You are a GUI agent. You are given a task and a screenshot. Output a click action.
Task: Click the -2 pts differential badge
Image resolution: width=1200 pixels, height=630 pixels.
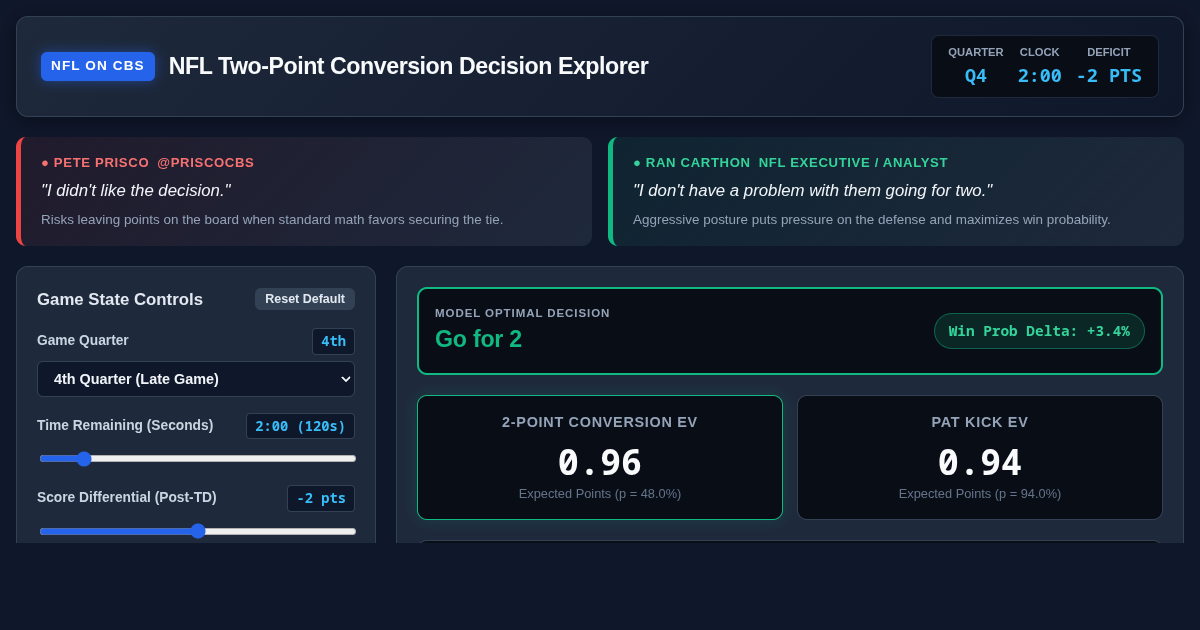click(x=321, y=498)
